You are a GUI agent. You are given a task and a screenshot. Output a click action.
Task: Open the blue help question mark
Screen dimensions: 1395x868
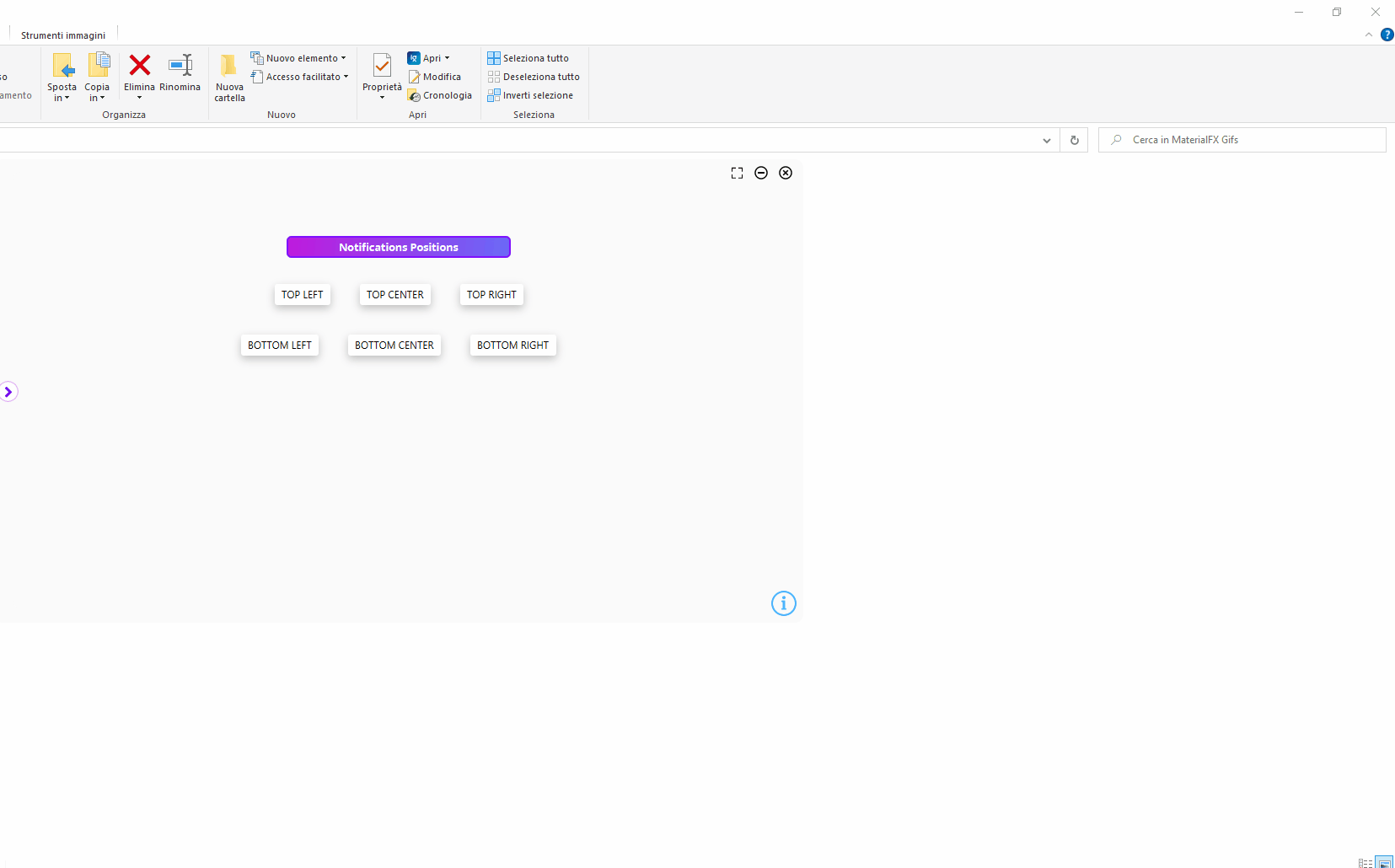tap(1387, 35)
